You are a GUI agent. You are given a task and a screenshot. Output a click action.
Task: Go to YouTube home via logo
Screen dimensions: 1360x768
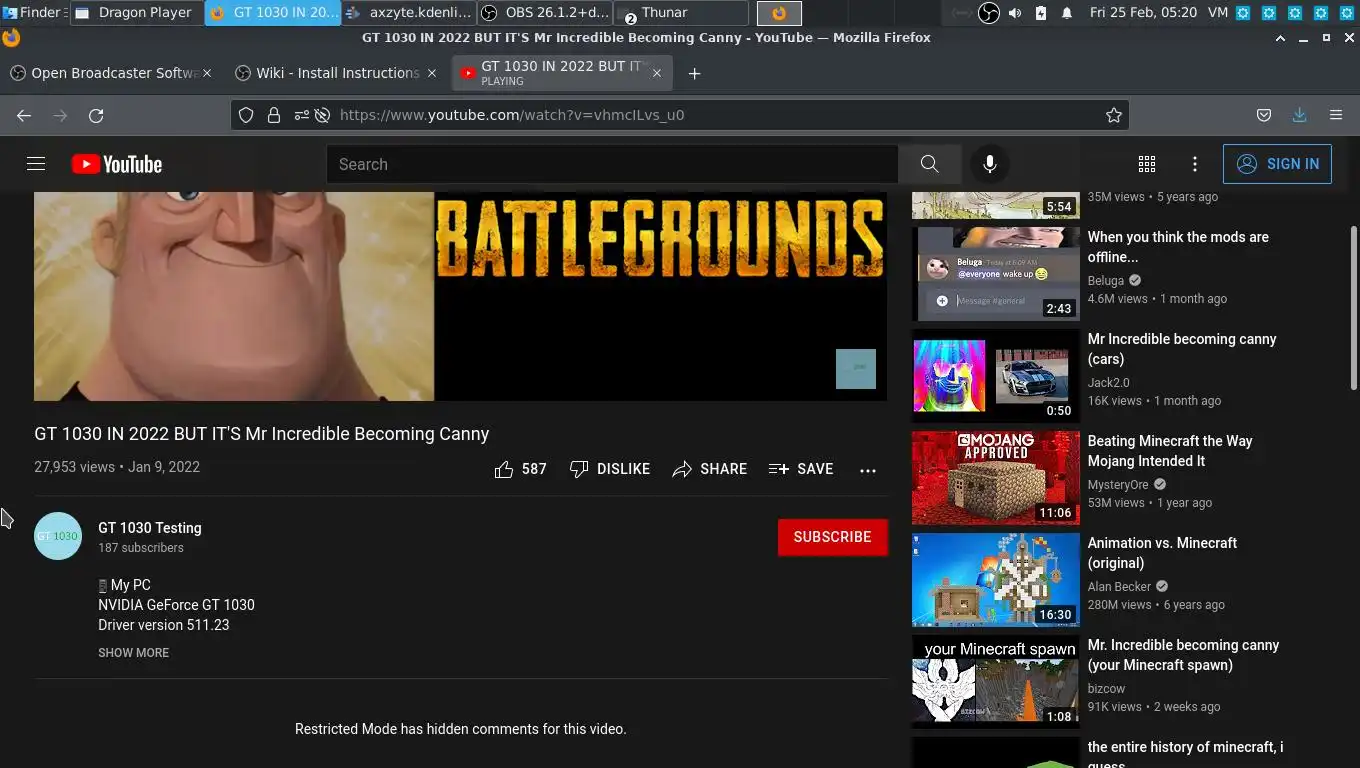(117, 164)
